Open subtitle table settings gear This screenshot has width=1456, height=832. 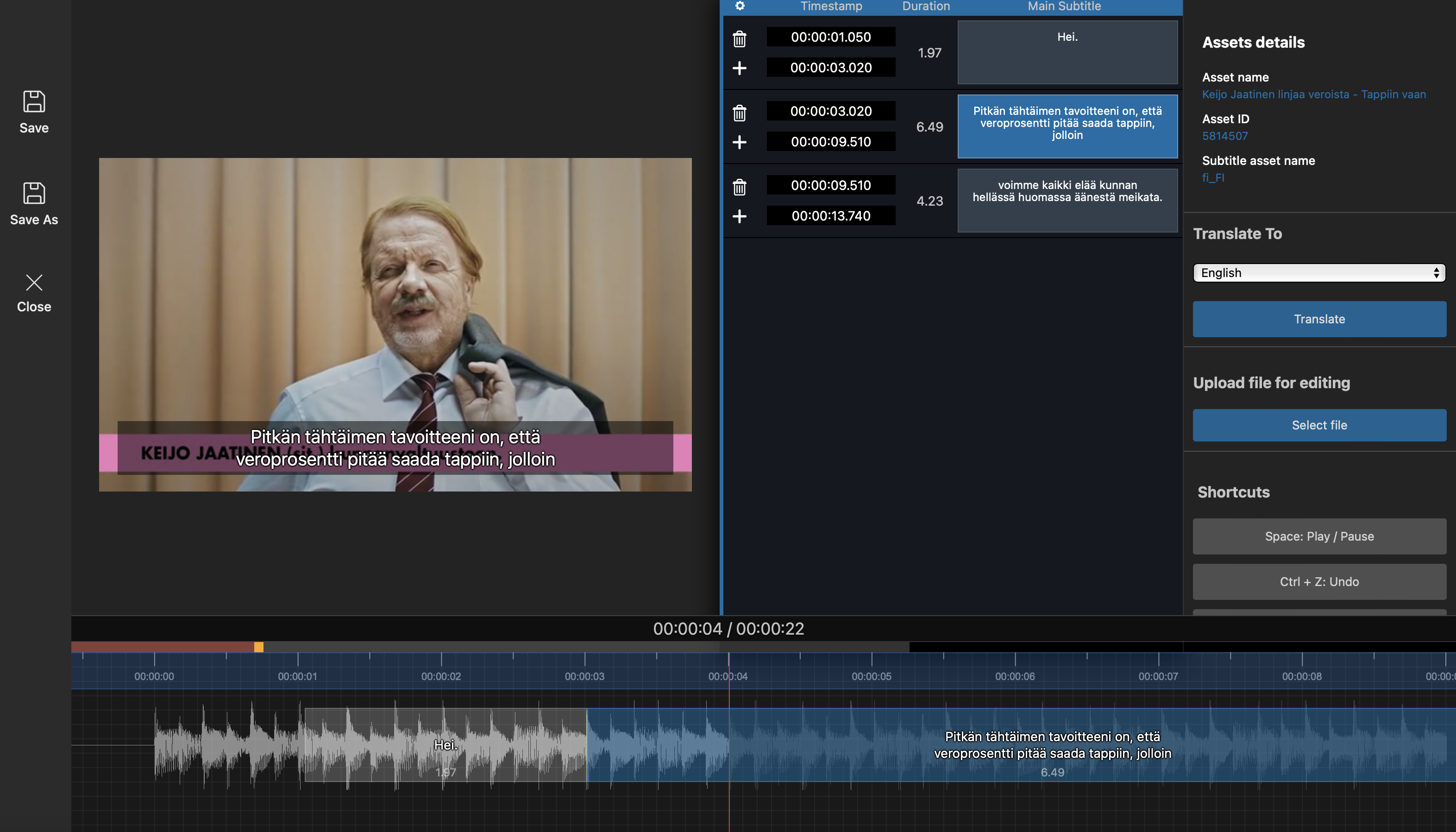point(740,6)
